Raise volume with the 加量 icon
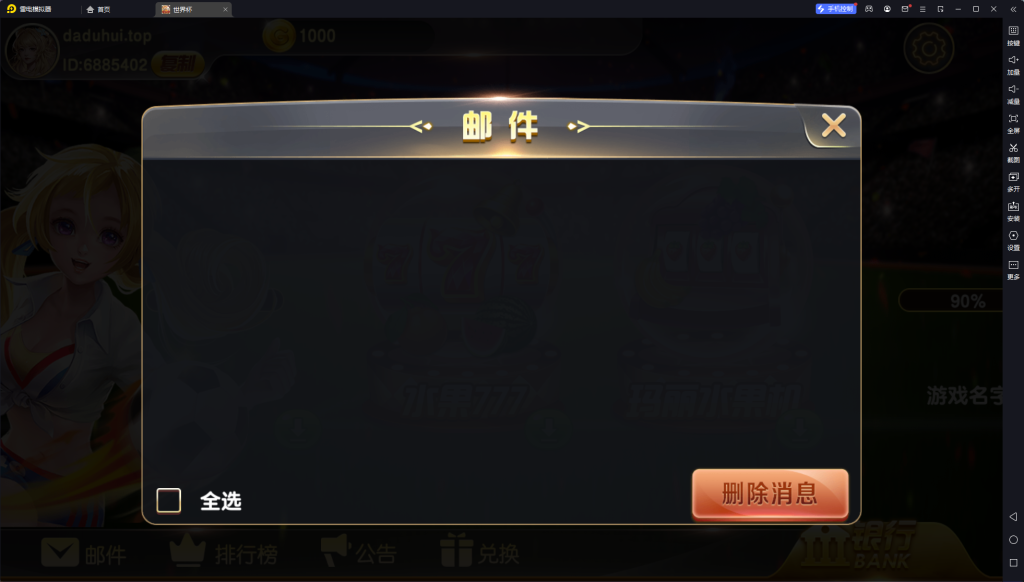1024x582 pixels. (x=1013, y=64)
